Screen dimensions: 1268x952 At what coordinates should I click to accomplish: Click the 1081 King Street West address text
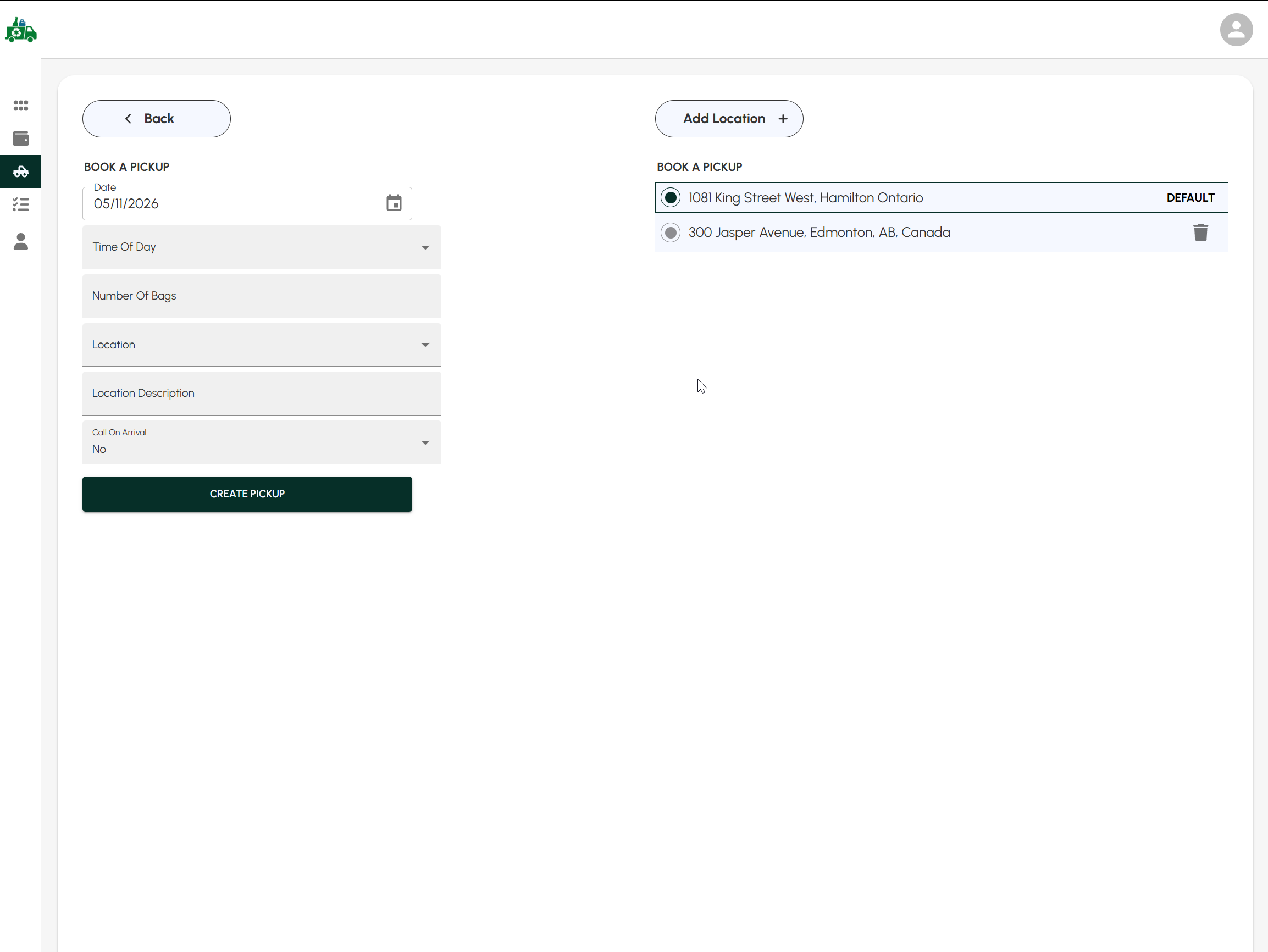pos(805,198)
